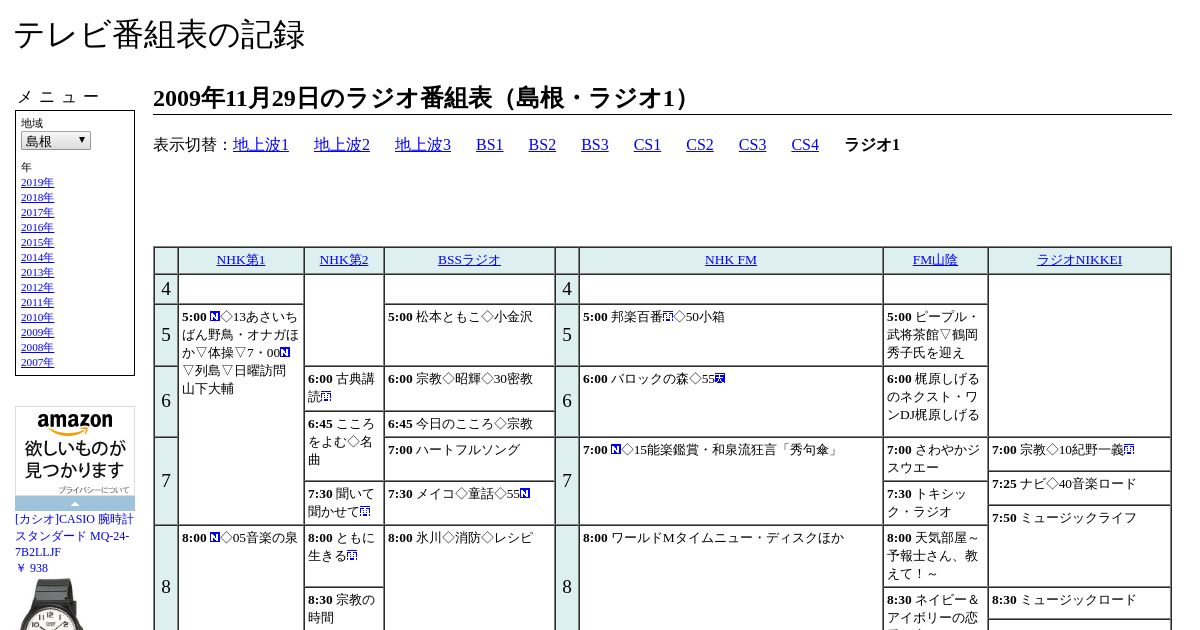Switch view to CS3

[752, 145]
